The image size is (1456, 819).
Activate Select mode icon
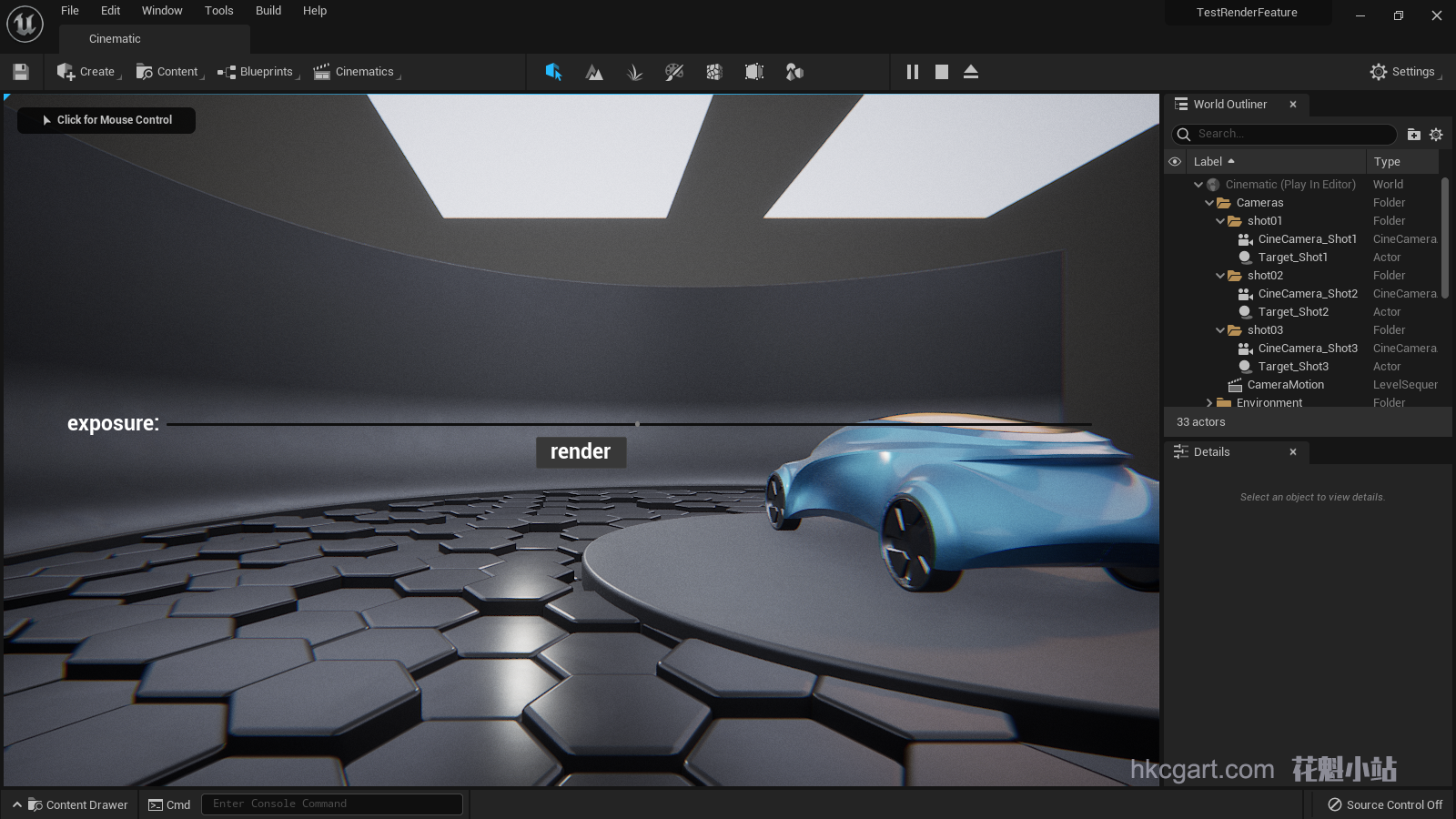click(553, 72)
